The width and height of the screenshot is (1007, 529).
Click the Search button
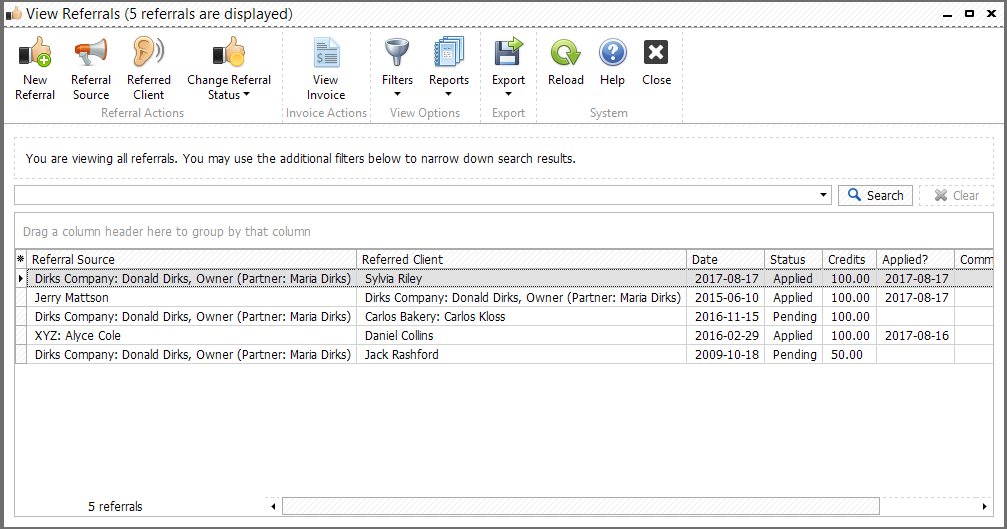[x=875, y=195]
